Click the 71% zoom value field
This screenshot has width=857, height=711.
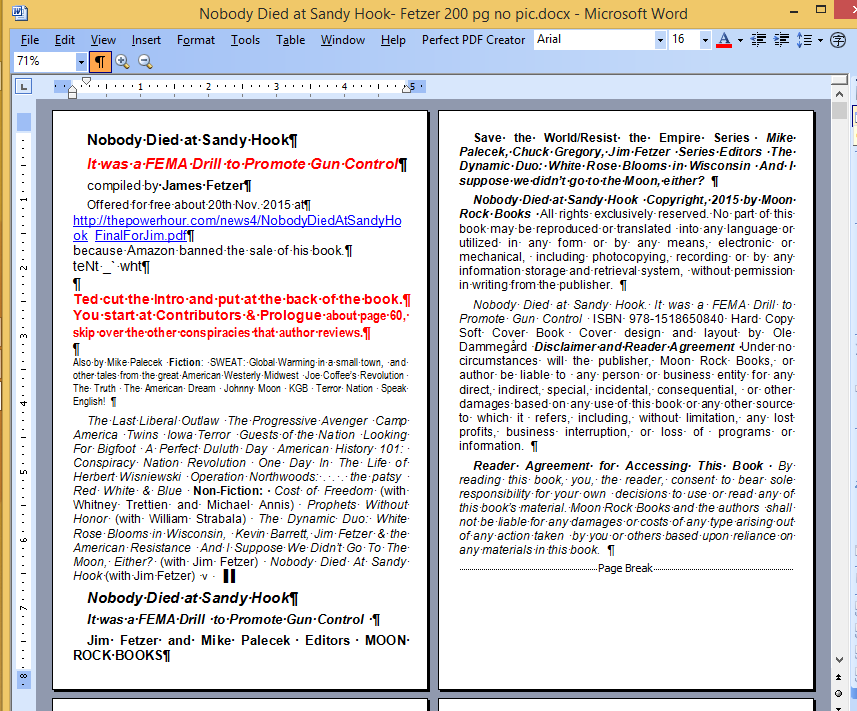point(45,61)
